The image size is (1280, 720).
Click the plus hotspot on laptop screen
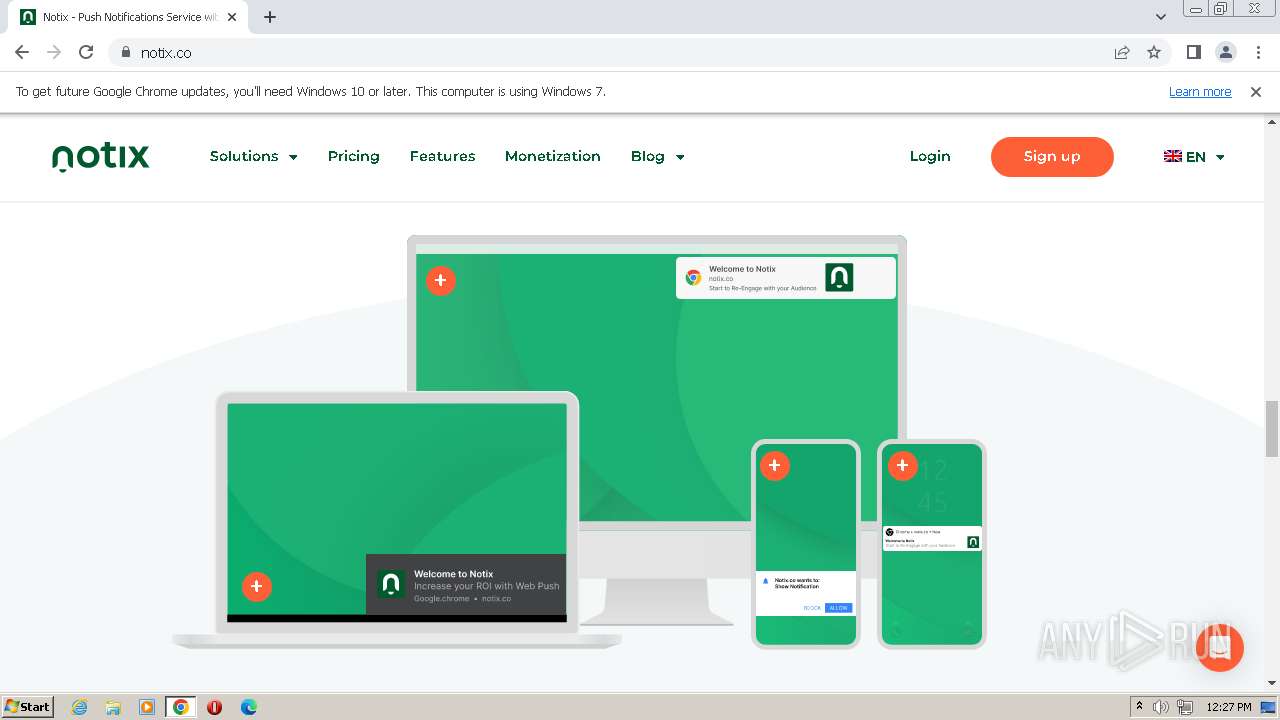click(257, 586)
